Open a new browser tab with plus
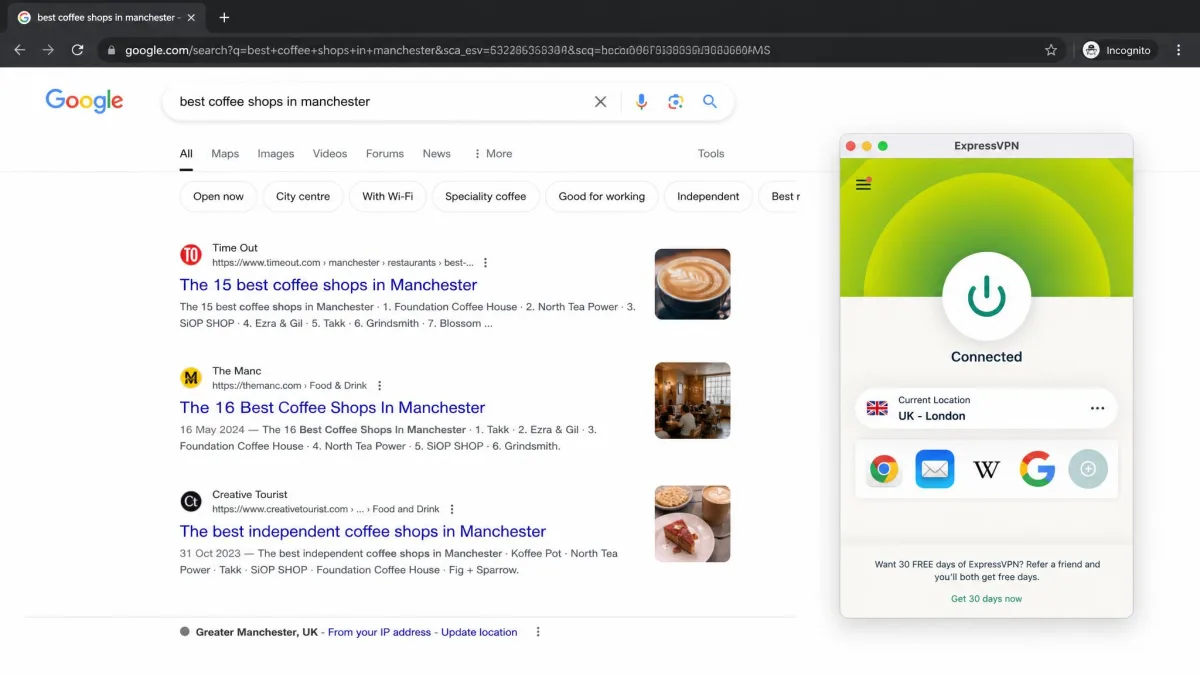Image resolution: width=1200 pixels, height=675 pixels. click(x=224, y=17)
